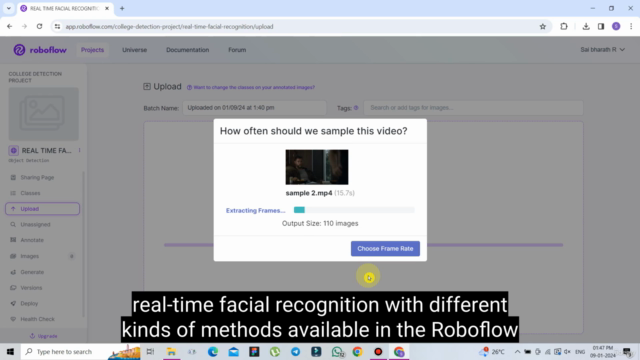
Task: Click the tags search input field
Action: pos(473,108)
